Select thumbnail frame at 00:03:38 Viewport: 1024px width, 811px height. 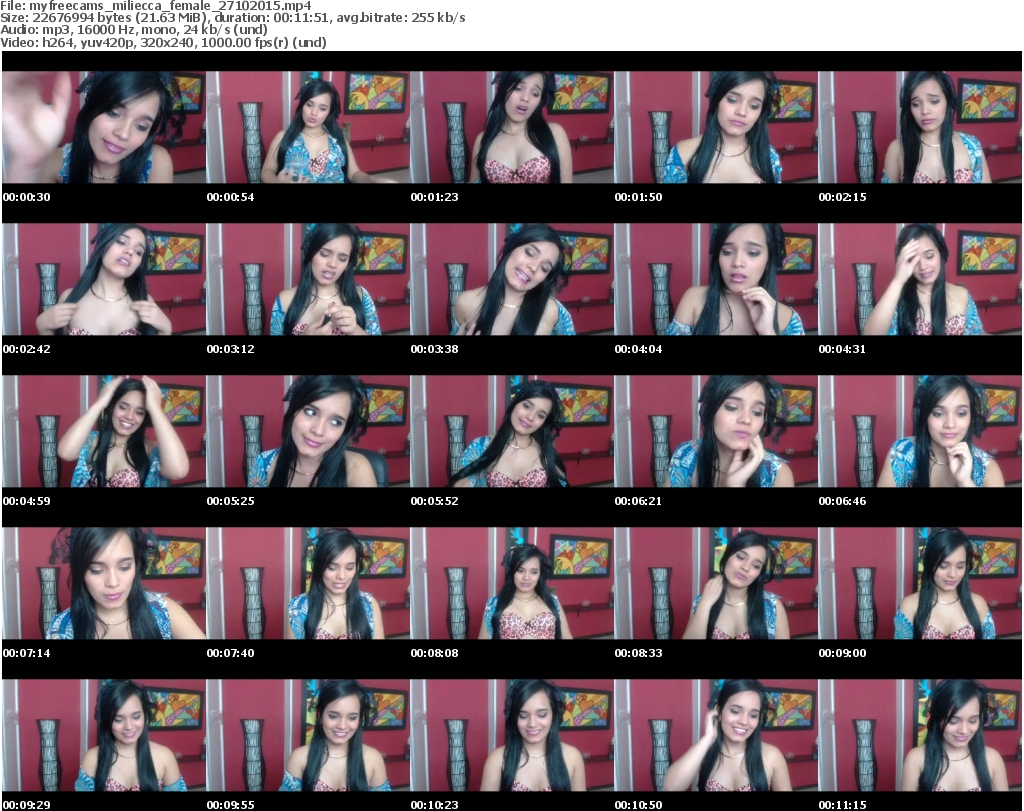coord(512,279)
